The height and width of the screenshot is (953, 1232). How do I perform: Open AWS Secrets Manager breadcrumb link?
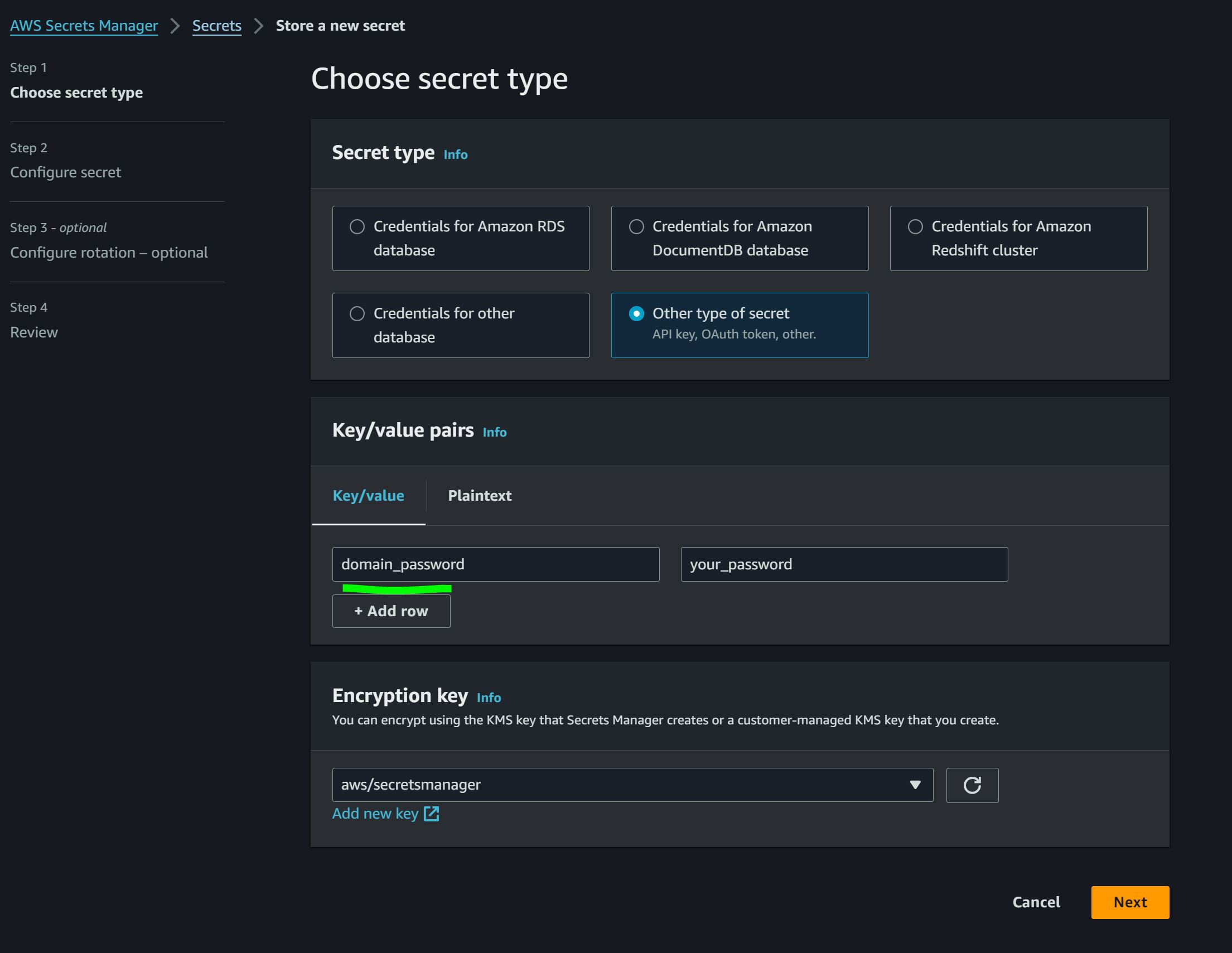pos(84,26)
